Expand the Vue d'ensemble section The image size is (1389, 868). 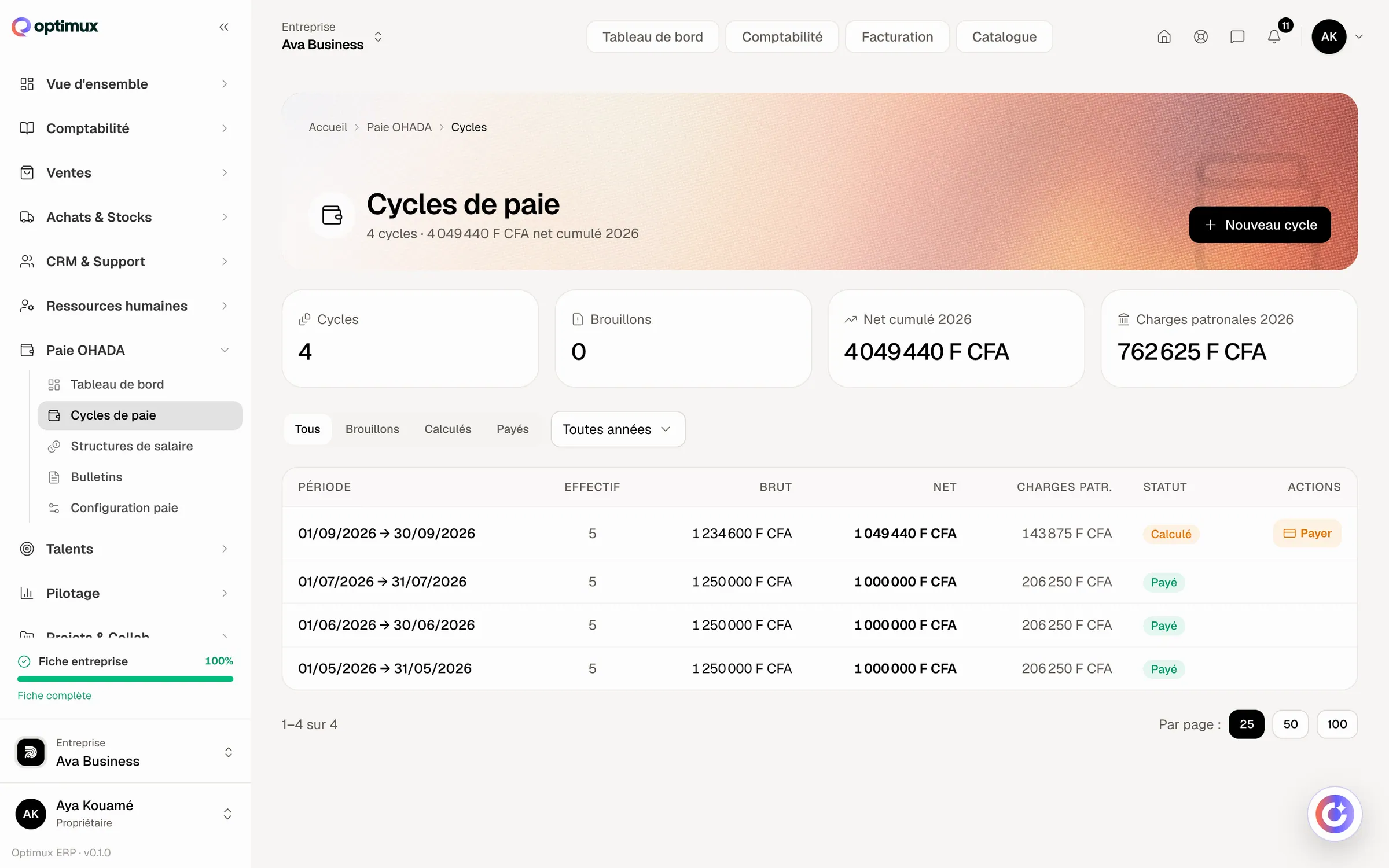125,84
